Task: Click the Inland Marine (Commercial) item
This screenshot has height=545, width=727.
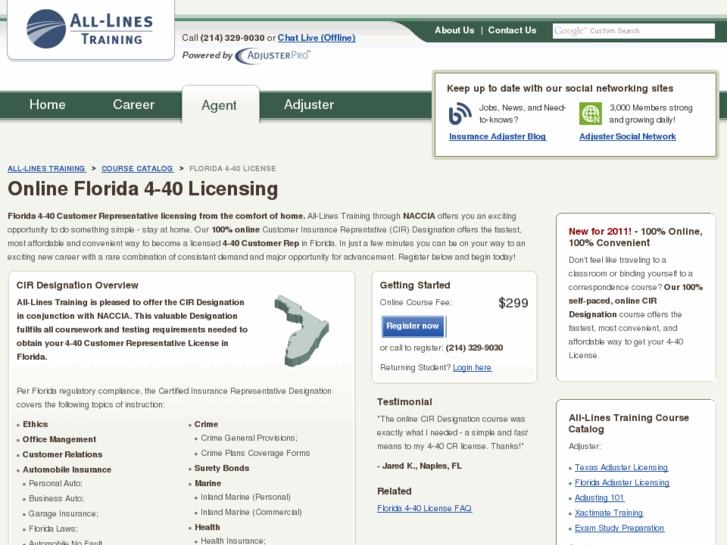Action: 251,513
